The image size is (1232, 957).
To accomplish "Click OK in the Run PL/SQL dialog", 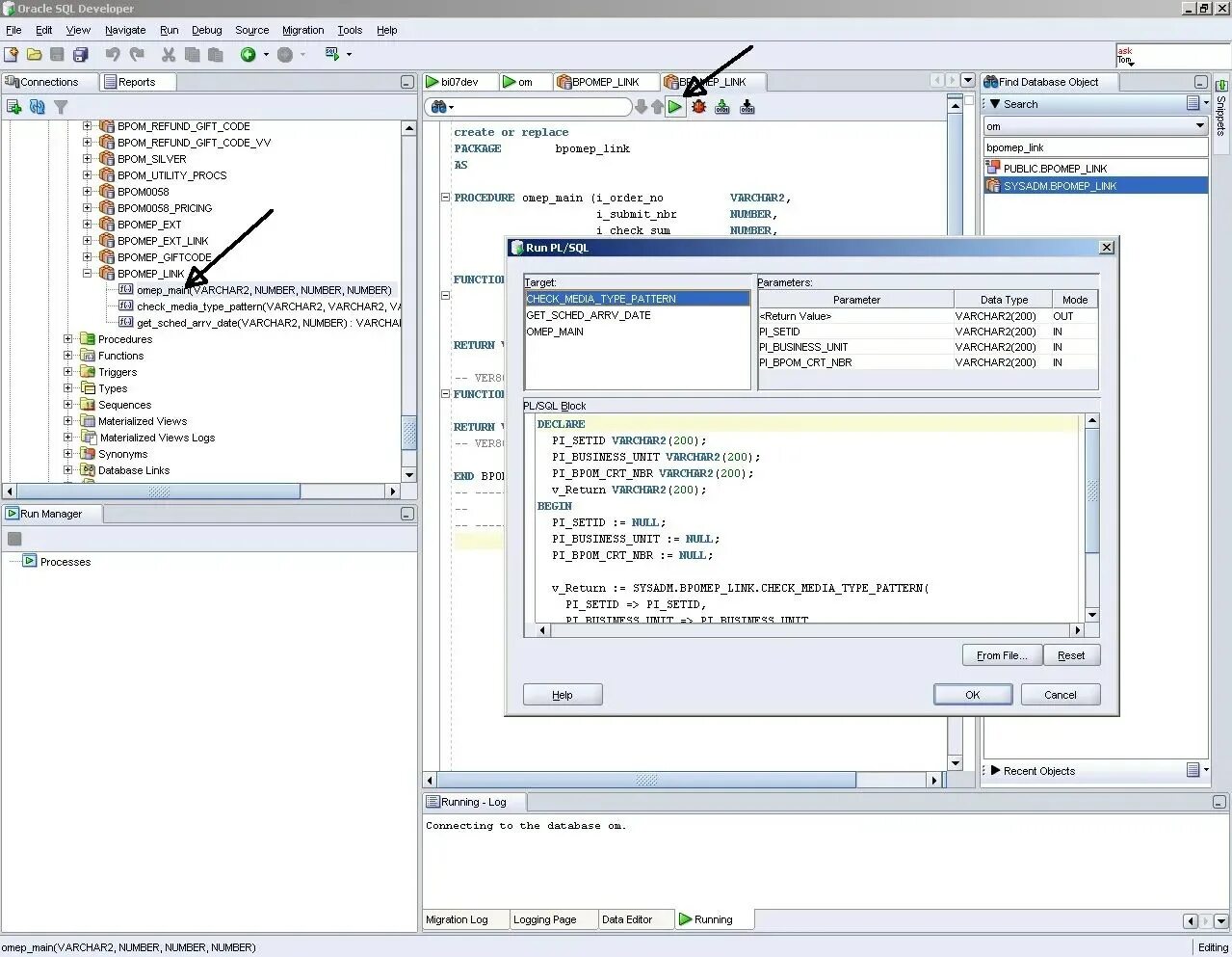I will [x=972, y=695].
